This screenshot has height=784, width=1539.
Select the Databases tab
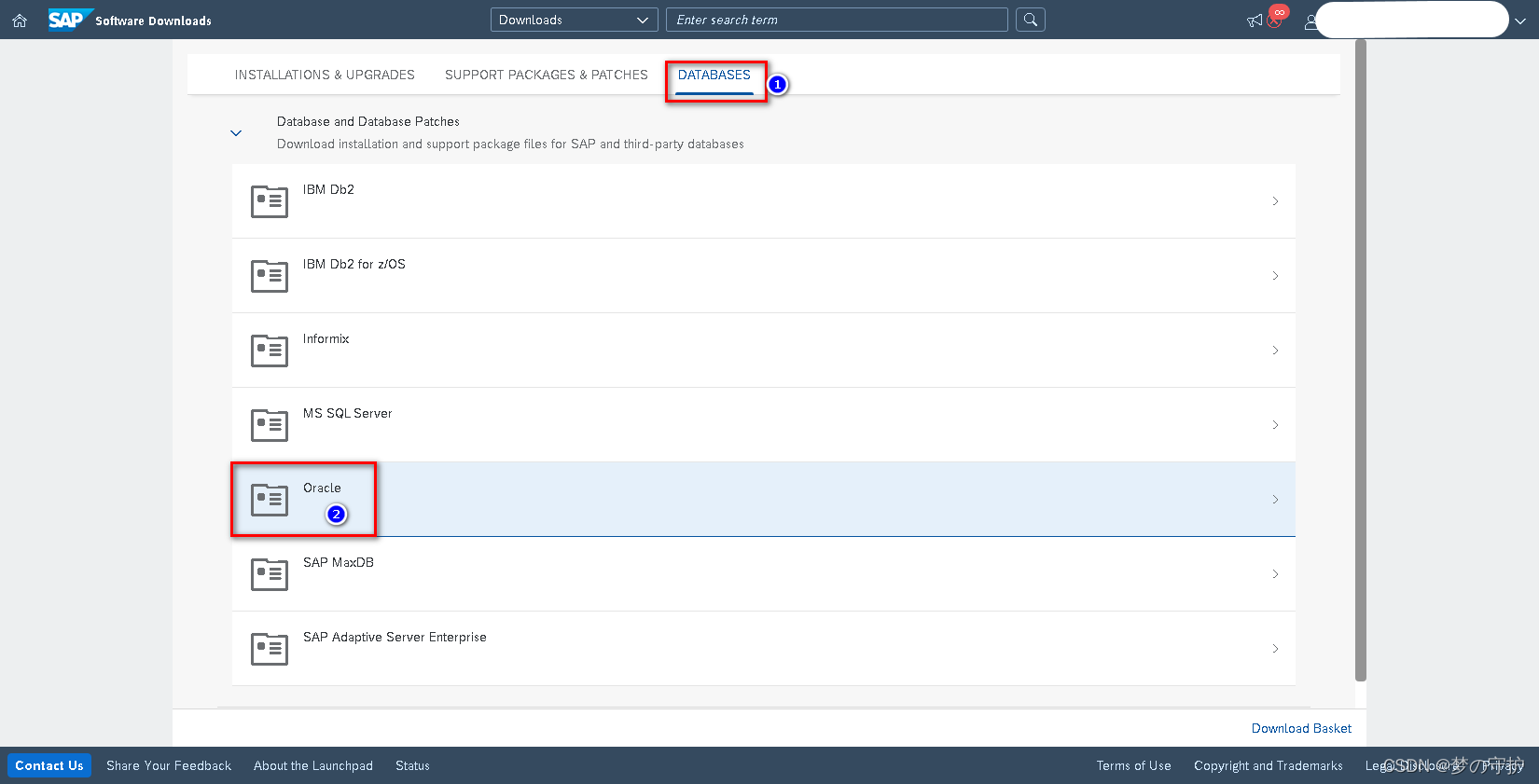[x=714, y=75]
